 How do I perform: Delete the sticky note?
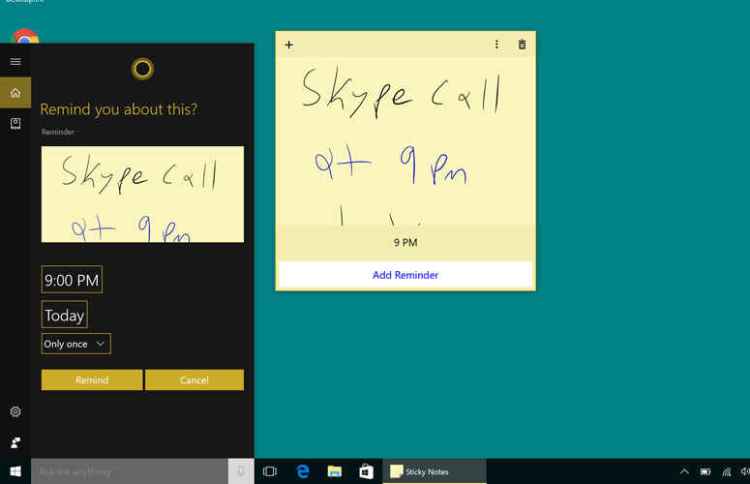point(522,44)
